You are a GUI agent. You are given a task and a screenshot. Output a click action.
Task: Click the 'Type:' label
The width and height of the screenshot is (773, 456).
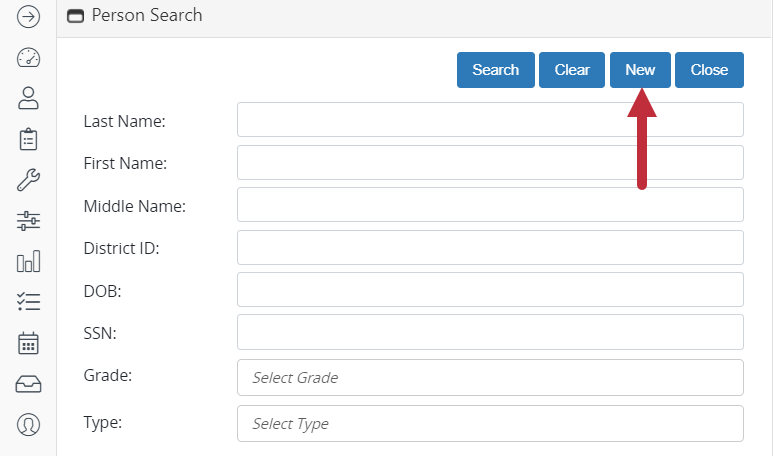tap(103, 422)
